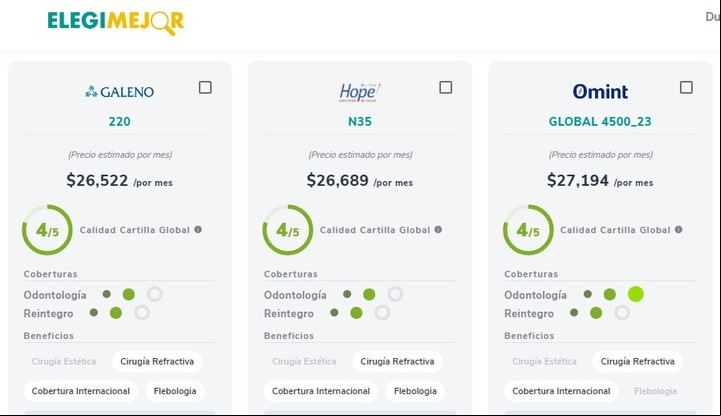Image resolution: width=721 pixels, height=416 pixels.
Task: Check the Hope N35 compare checkbox
Action: tap(446, 87)
